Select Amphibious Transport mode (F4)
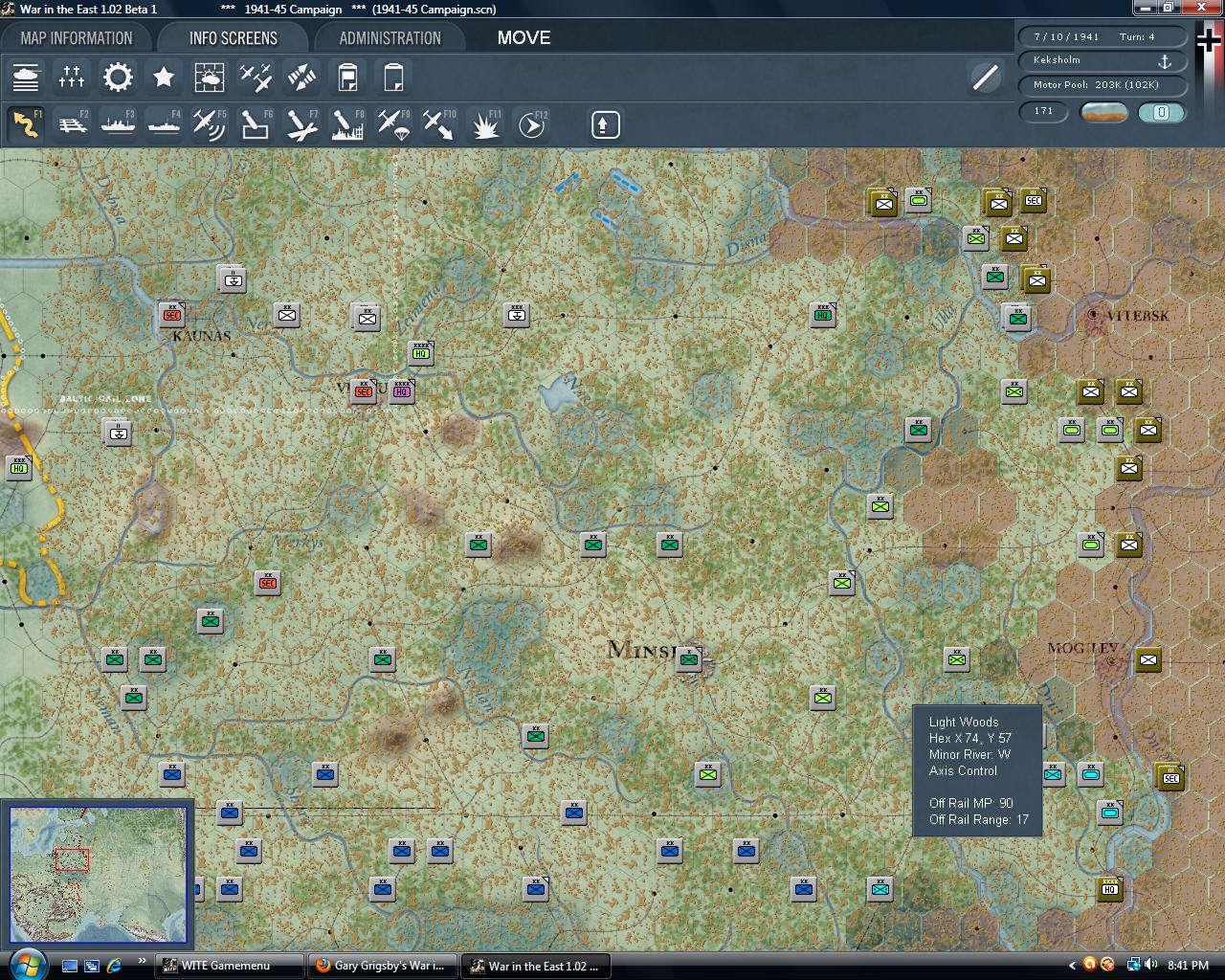The height and width of the screenshot is (980, 1225). pyautogui.click(x=164, y=124)
